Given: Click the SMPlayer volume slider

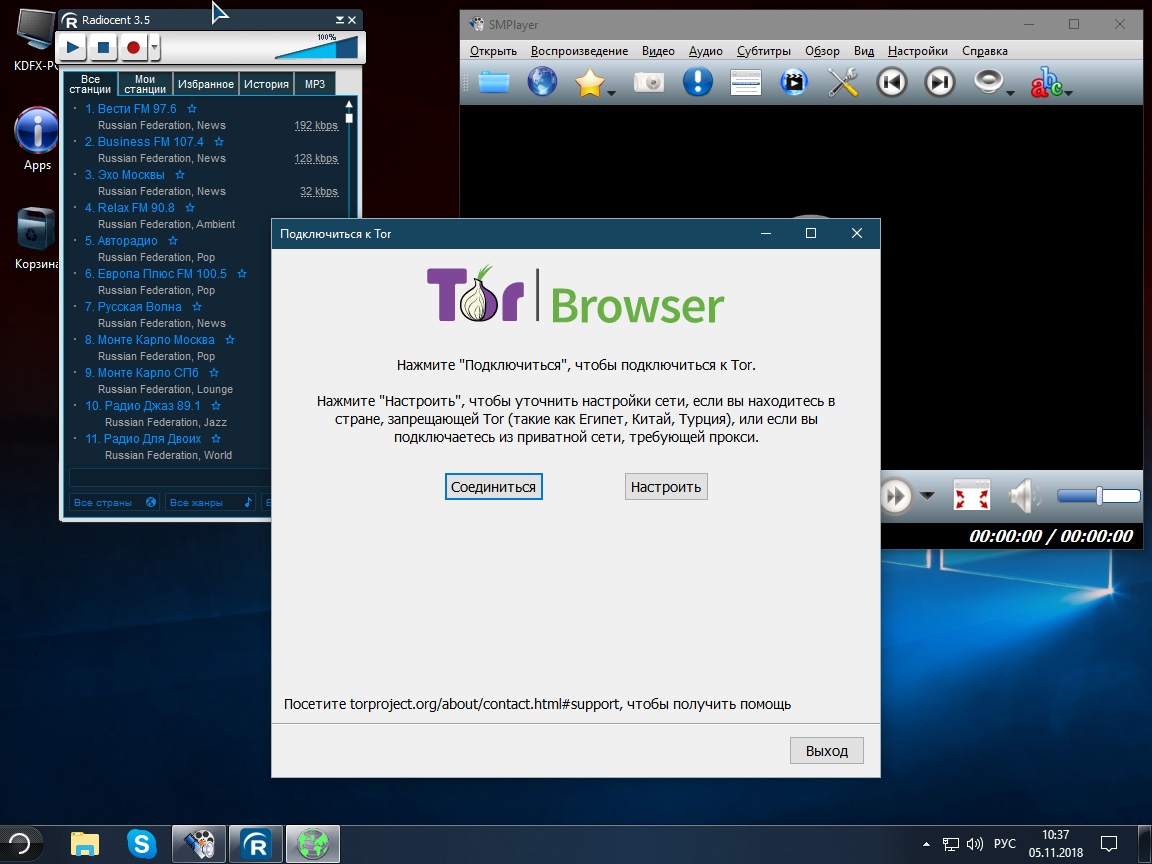Looking at the screenshot, I should 1098,496.
